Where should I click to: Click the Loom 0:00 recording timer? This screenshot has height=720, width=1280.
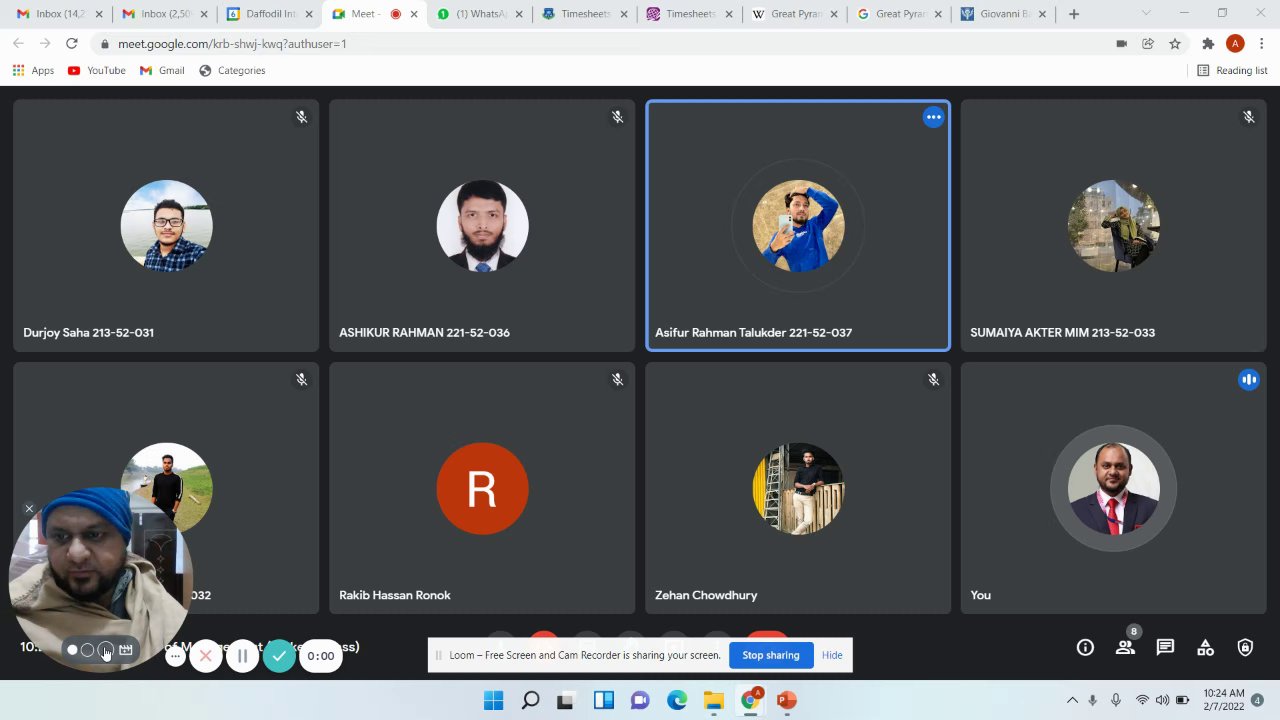pos(320,656)
